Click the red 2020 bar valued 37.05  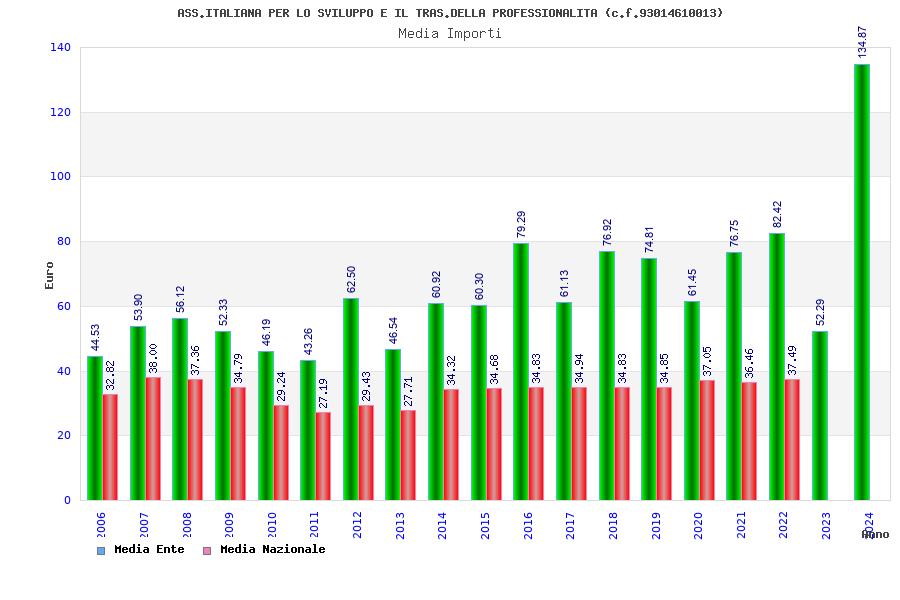click(707, 440)
